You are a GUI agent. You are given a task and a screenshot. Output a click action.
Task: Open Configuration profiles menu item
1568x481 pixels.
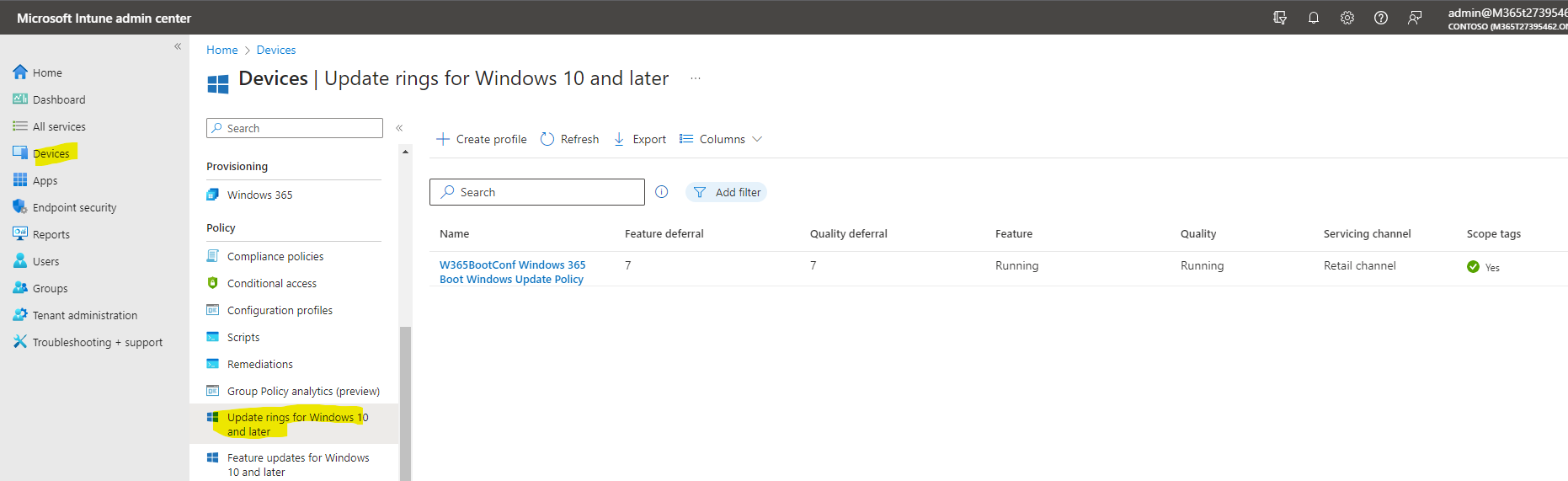click(x=280, y=310)
